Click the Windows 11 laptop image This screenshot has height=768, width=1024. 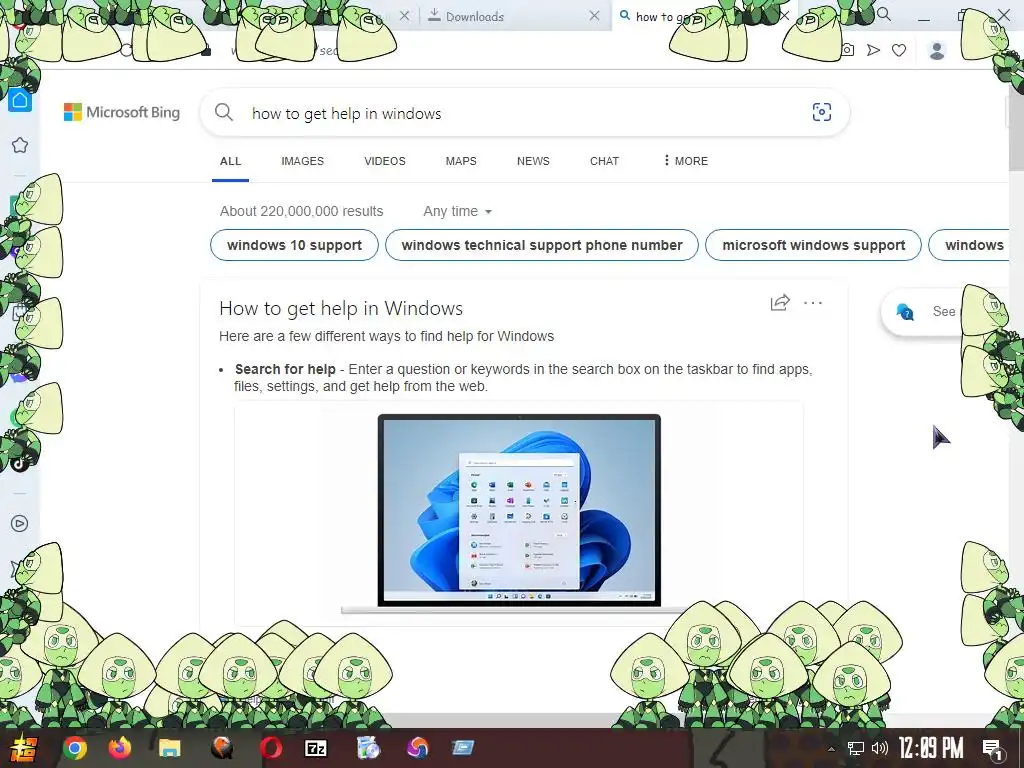(519, 514)
